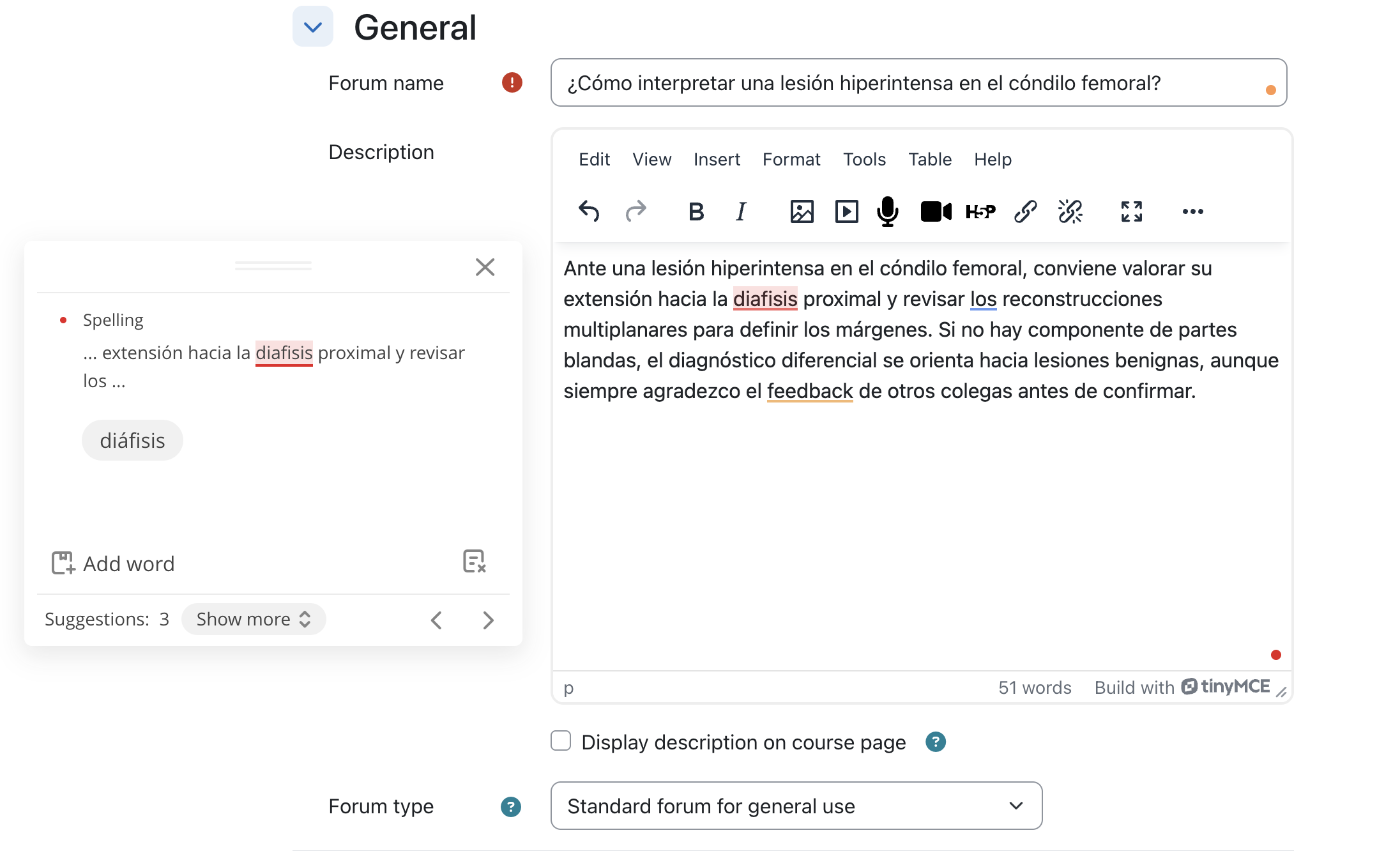This screenshot has height=851, width=1400.
Task: Click the Forum name required warning icon
Action: tap(512, 82)
